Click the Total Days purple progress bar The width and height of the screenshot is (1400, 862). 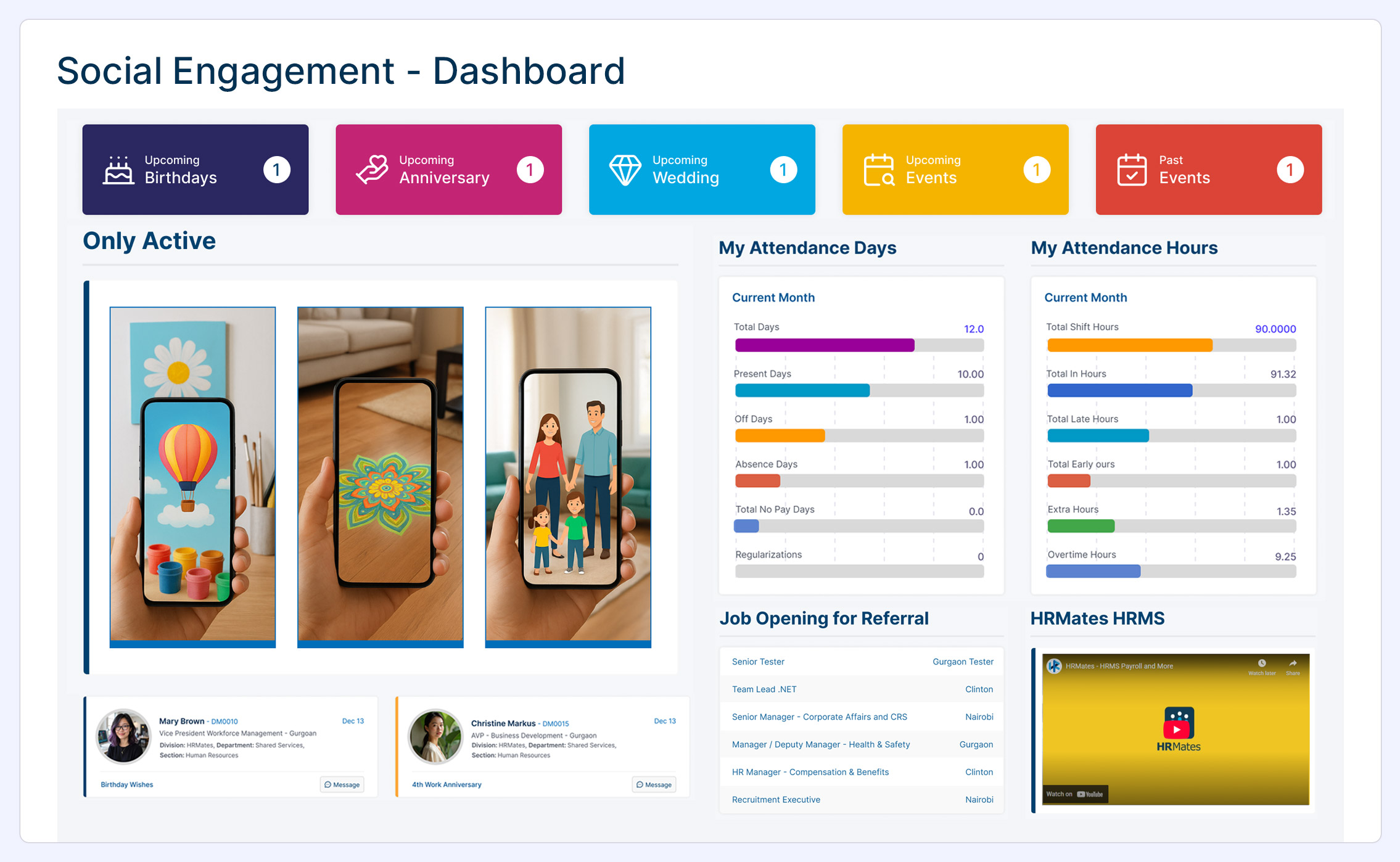point(825,345)
